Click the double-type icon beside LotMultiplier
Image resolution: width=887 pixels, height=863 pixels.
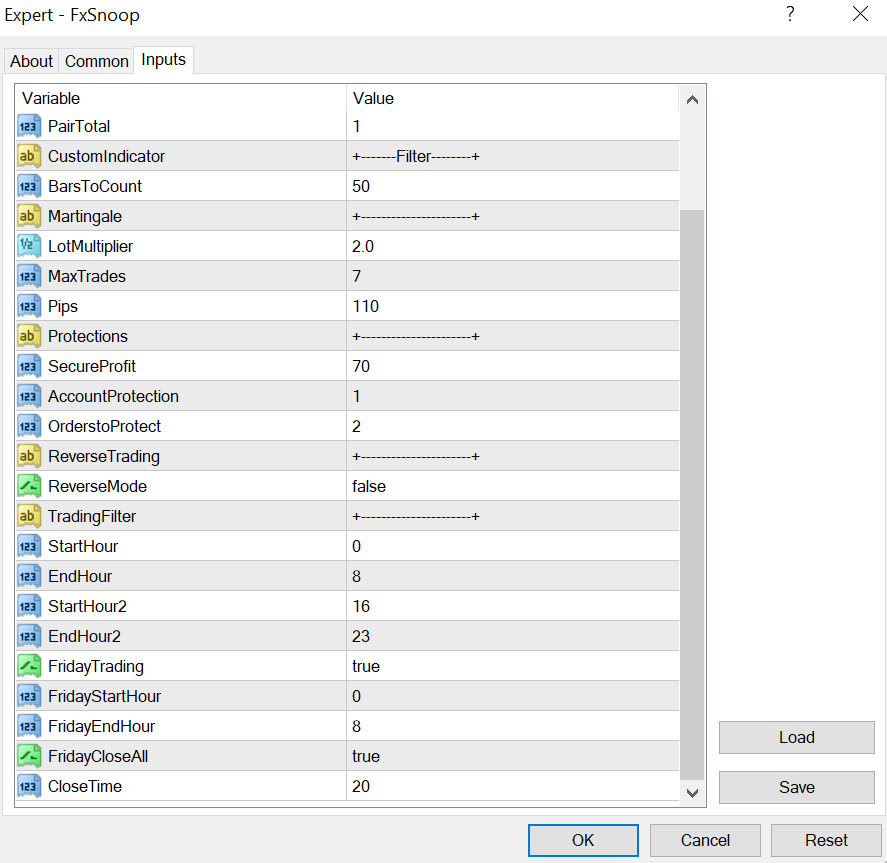point(29,246)
